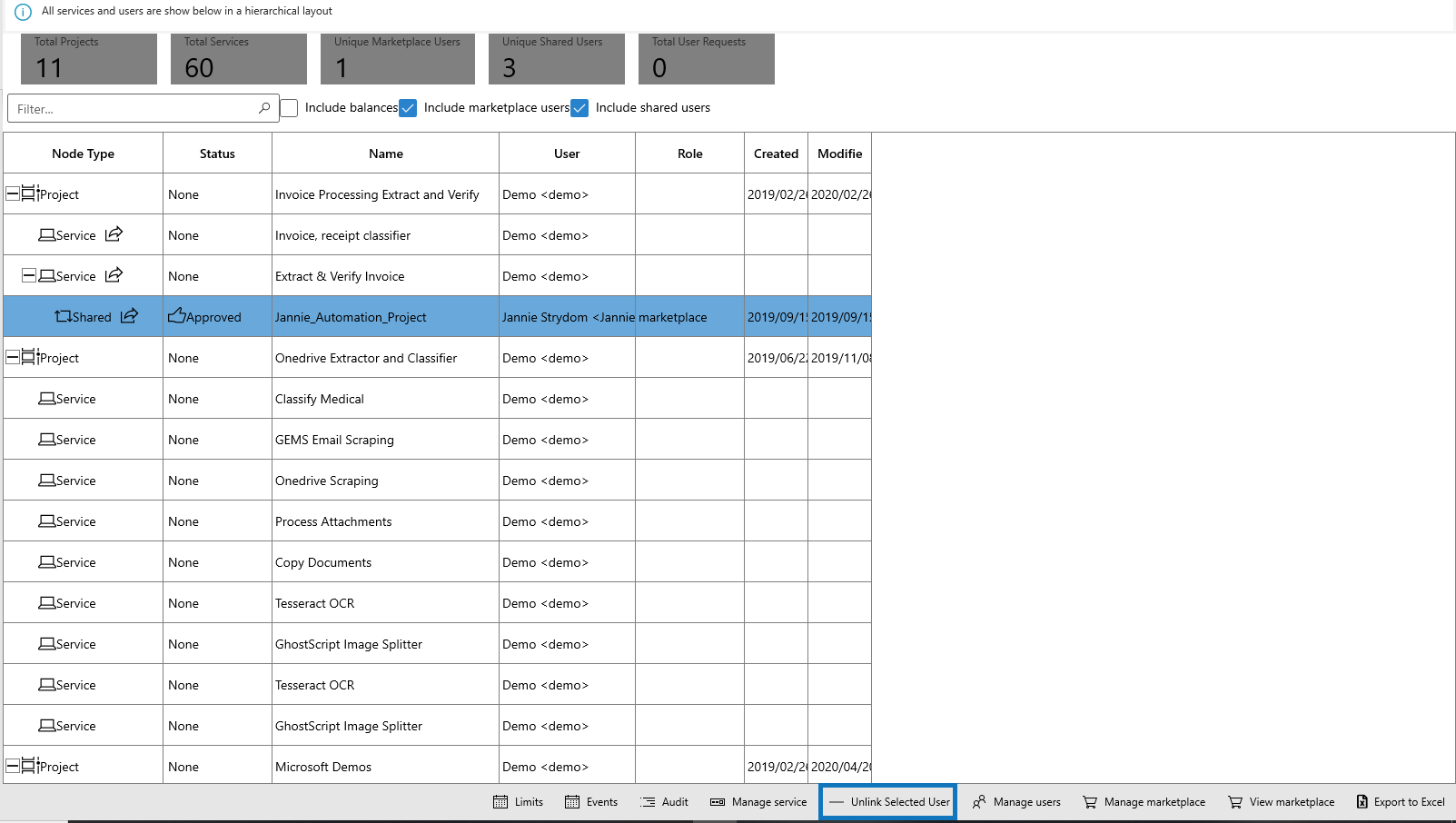This screenshot has height=823, width=1456.
Task: Open the Limits option
Action: [x=518, y=802]
